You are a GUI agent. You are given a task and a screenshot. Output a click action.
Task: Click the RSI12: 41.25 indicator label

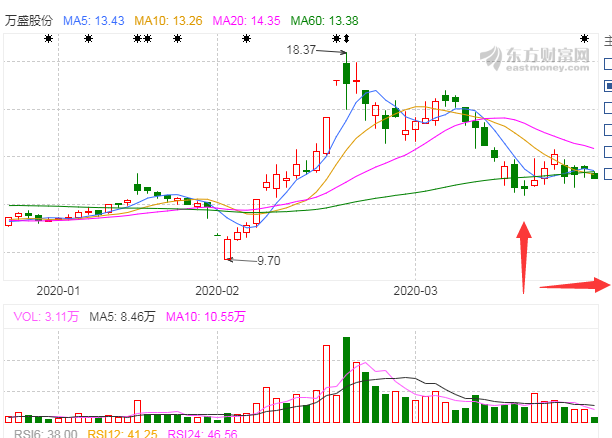(x=122, y=434)
